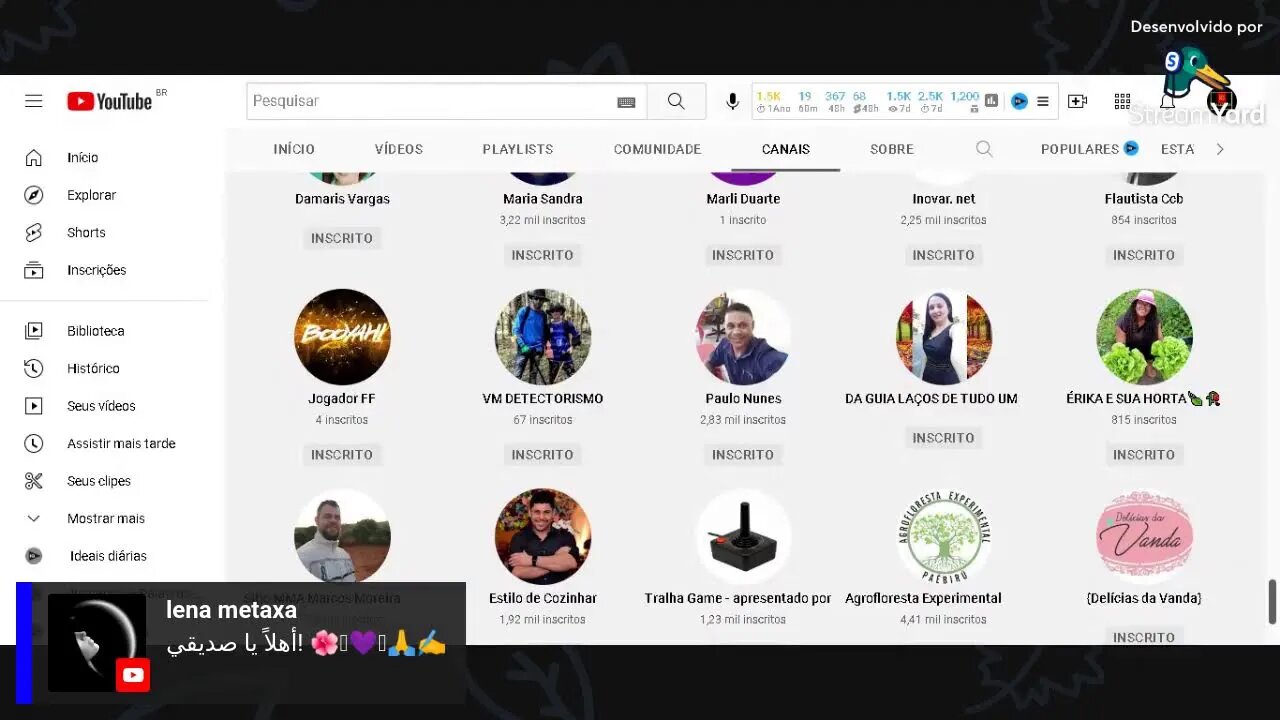
Task: Click the blue extension logo in the stats bar
Action: pyautogui.click(x=1019, y=101)
